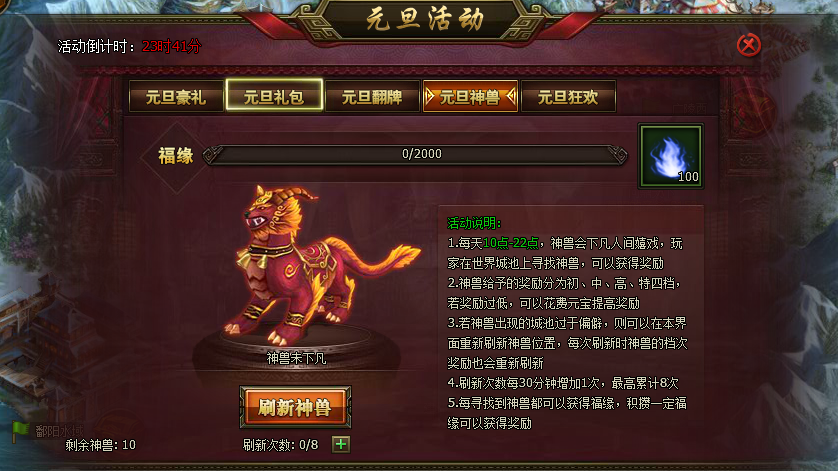Viewport: 838px width, 471px height.
Task: Click the 刷新神兽 button
Action: click(295, 407)
